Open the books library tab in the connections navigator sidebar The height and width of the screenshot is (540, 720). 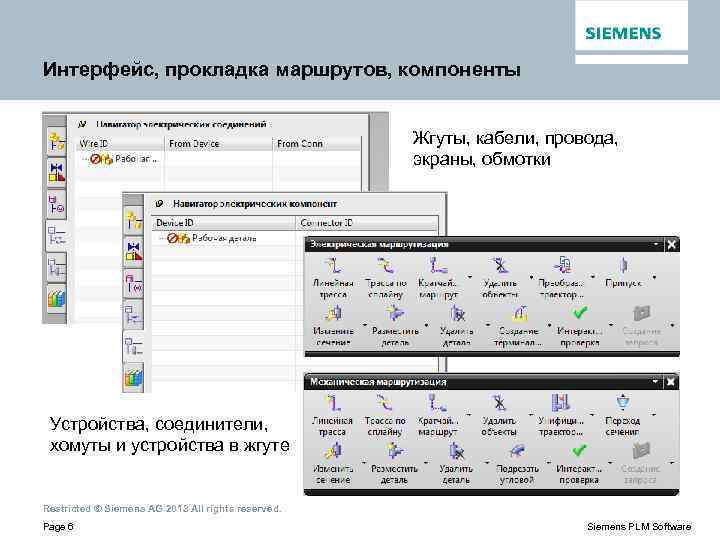56,299
